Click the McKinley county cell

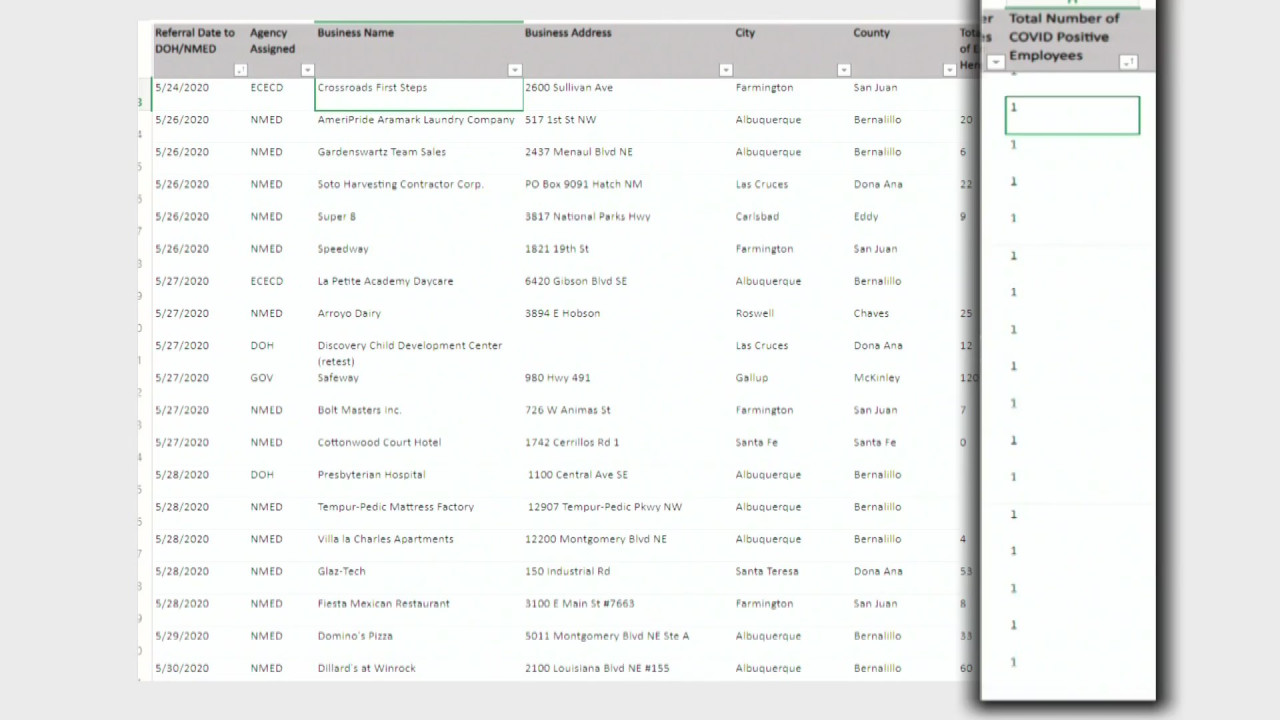point(876,378)
